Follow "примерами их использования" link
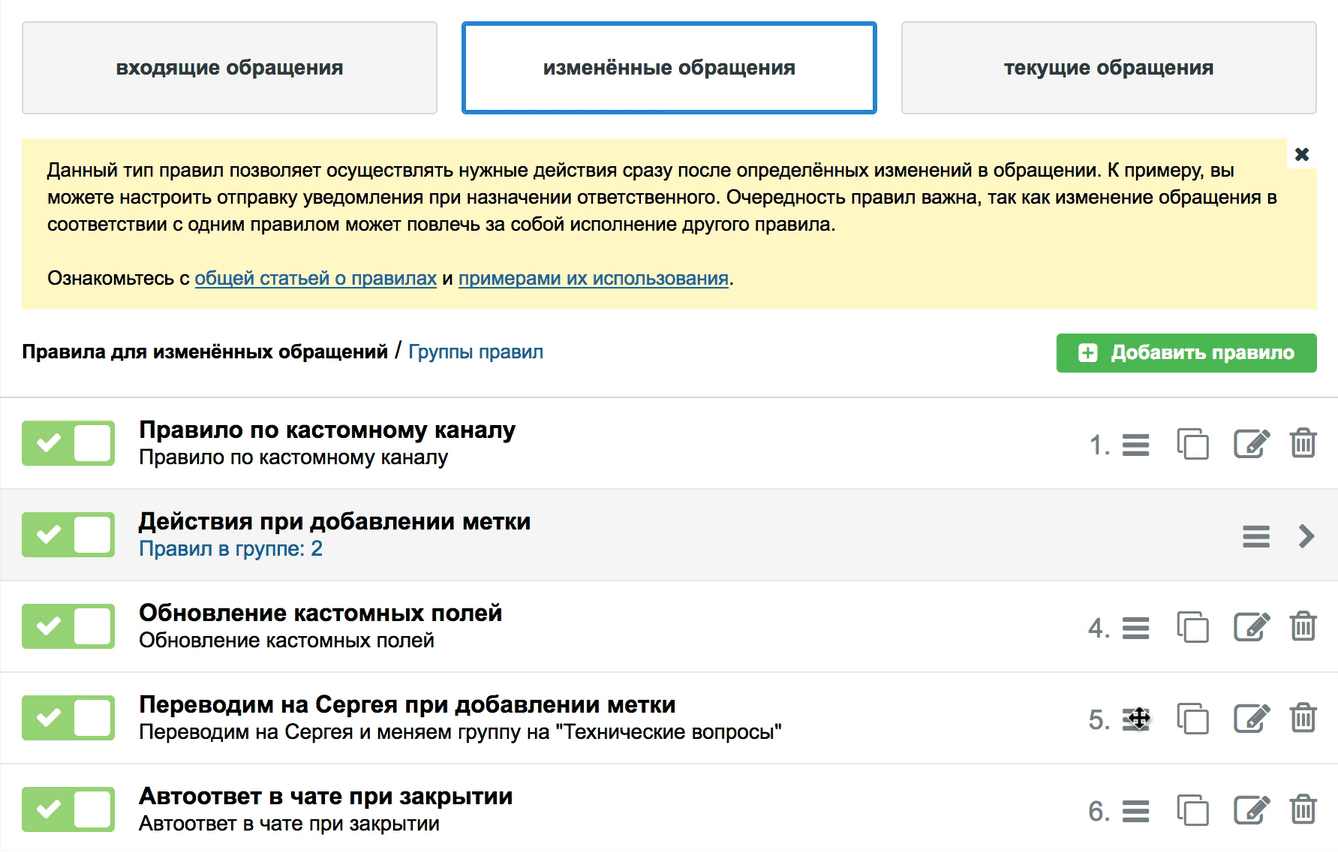1338x852 pixels. tap(593, 278)
